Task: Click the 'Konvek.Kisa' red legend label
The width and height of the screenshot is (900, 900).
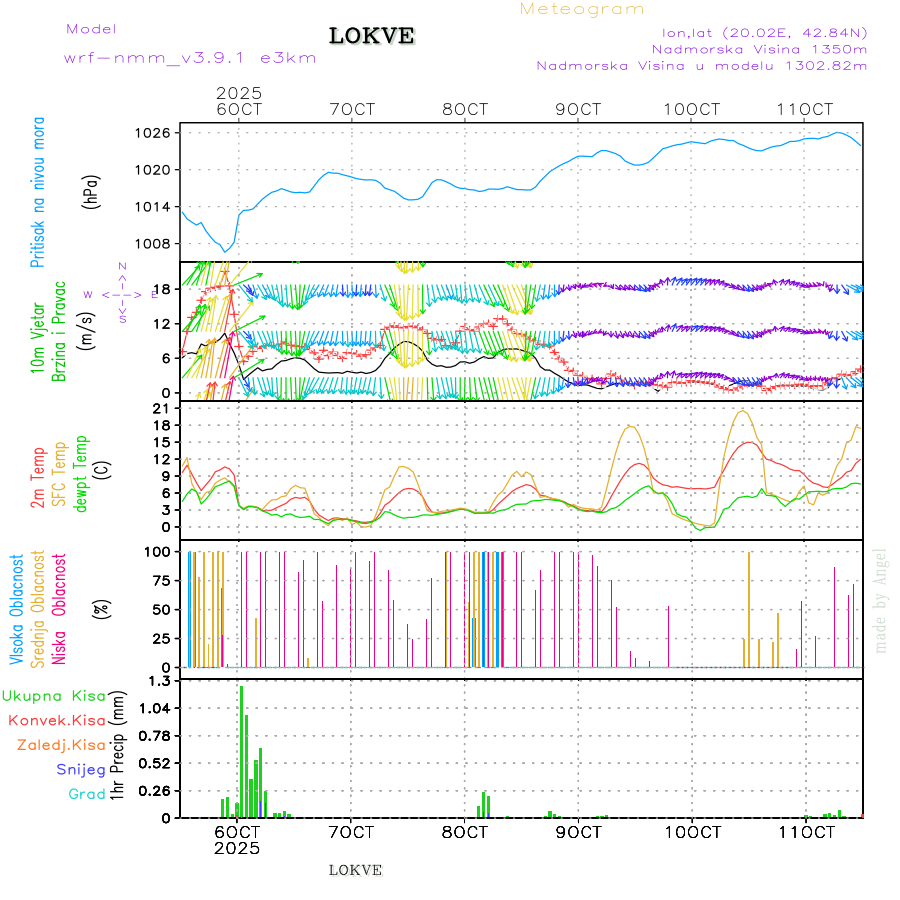Action: 57,720
